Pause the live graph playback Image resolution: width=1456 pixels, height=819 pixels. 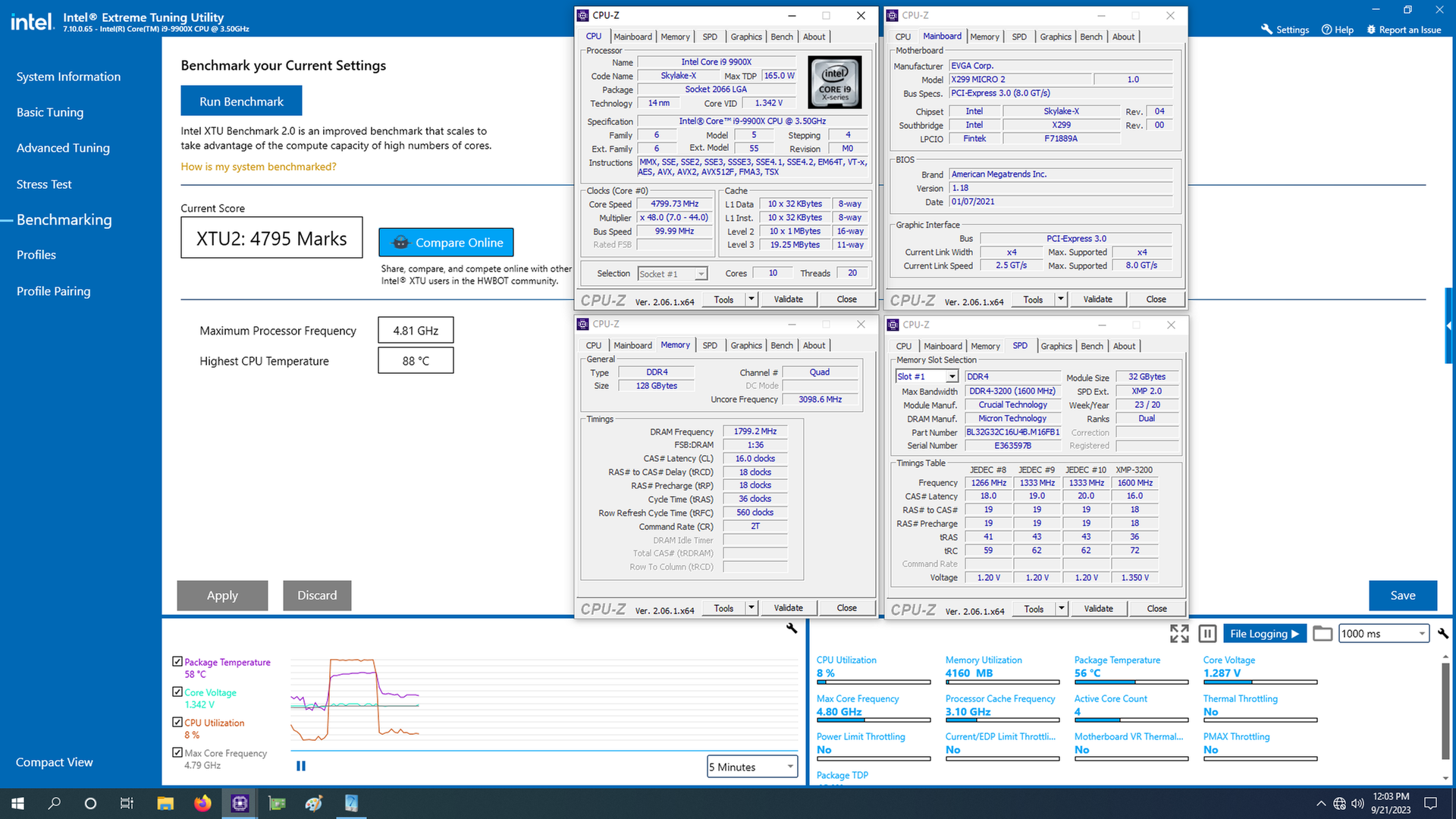tap(301, 766)
